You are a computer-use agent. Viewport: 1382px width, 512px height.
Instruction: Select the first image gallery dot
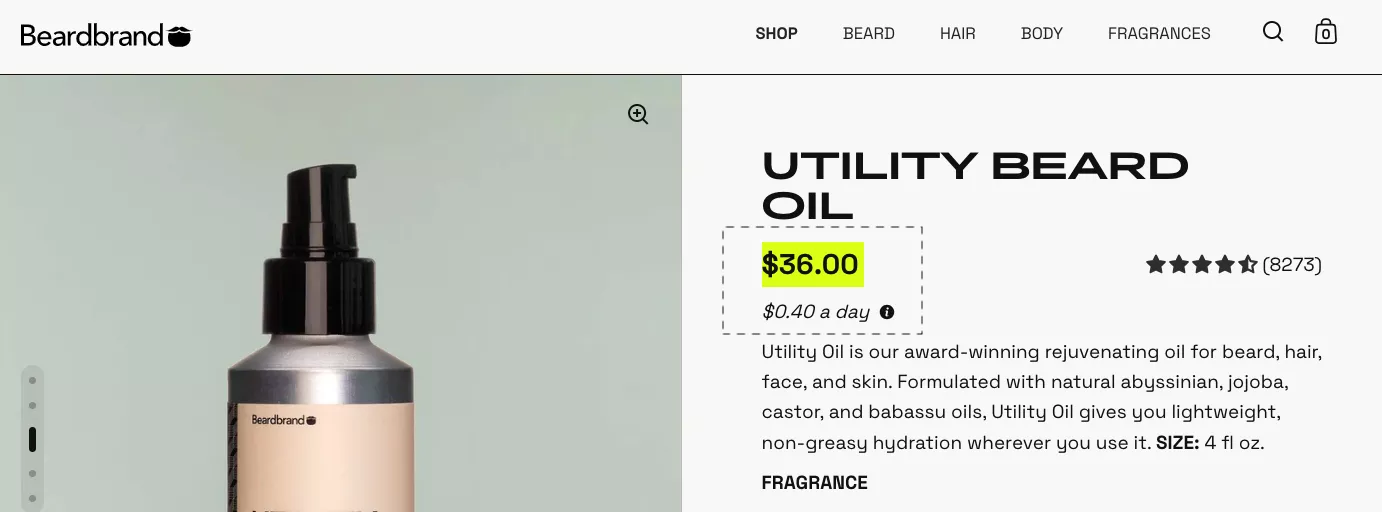pyautogui.click(x=33, y=380)
